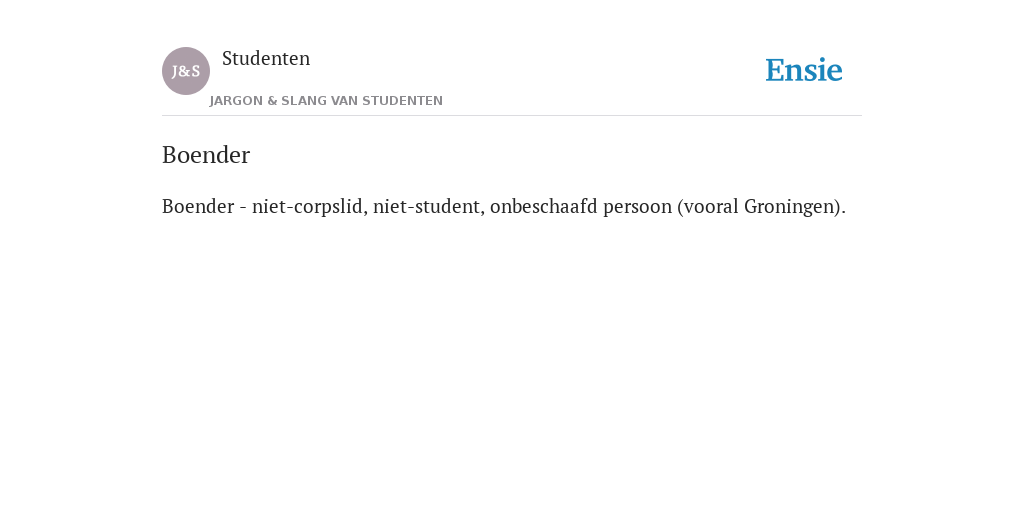Image resolution: width=1024 pixels, height=512 pixels.
Task: Open the Studenten author title
Action: point(266,58)
